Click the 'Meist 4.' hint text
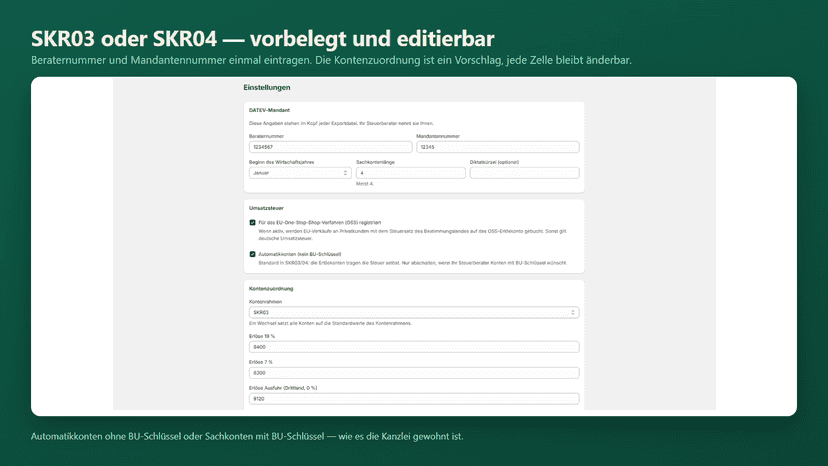The width and height of the screenshot is (828, 466). click(x=365, y=184)
